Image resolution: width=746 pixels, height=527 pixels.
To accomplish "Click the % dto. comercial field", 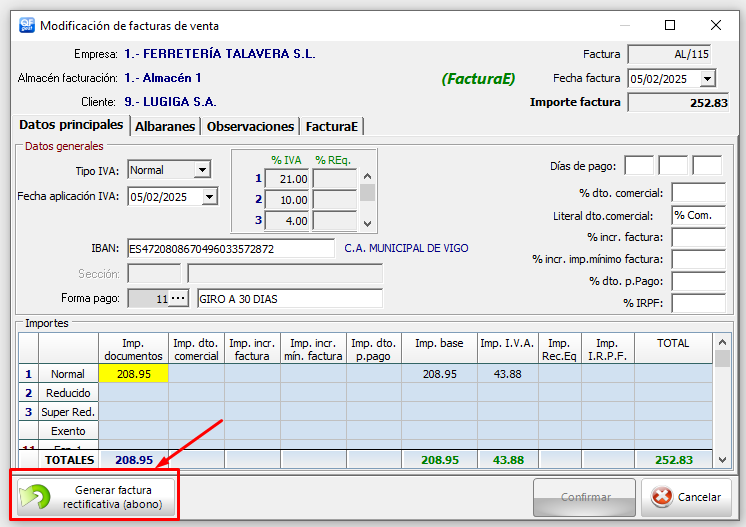I will (698, 193).
